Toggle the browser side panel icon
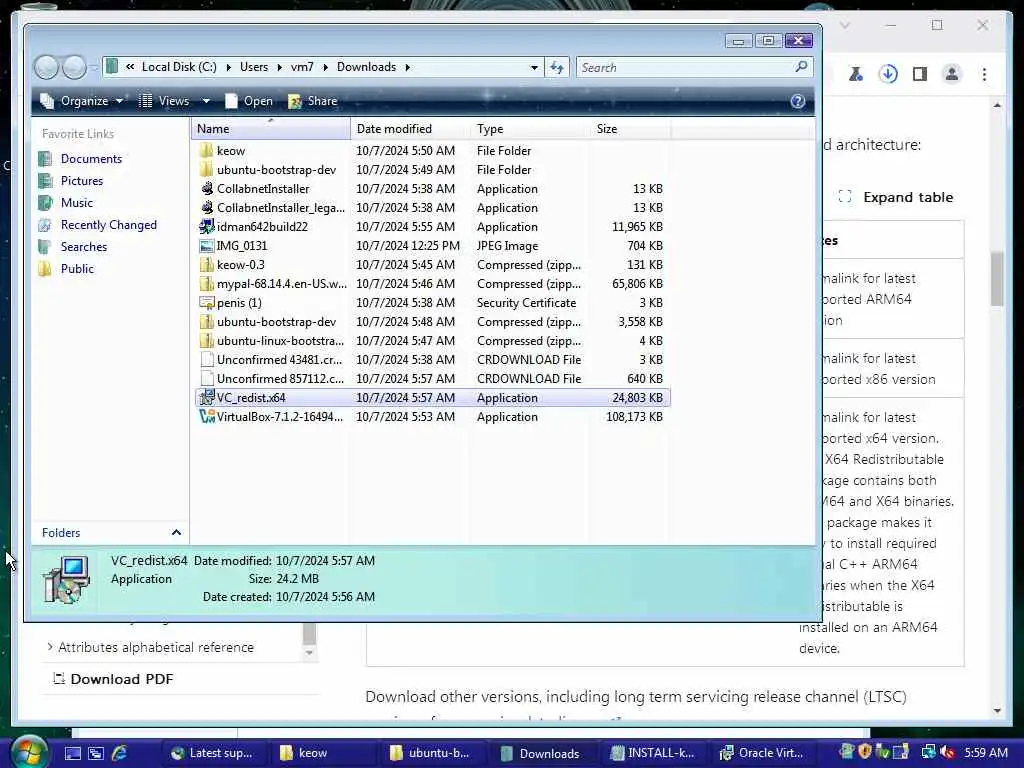Image resolution: width=1024 pixels, height=768 pixels. (x=920, y=74)
